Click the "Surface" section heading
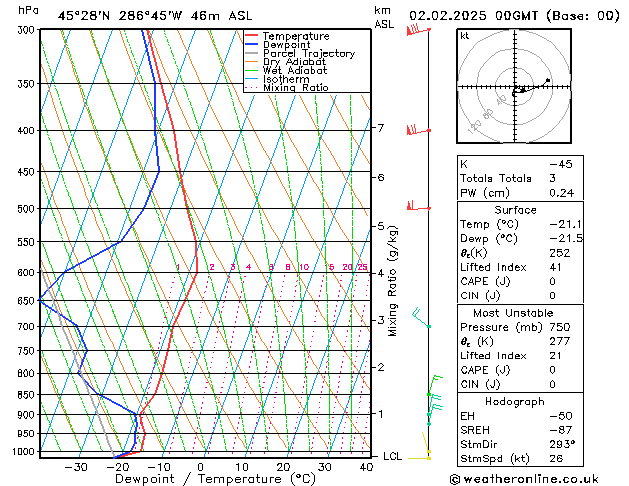 tap(515, 210)
